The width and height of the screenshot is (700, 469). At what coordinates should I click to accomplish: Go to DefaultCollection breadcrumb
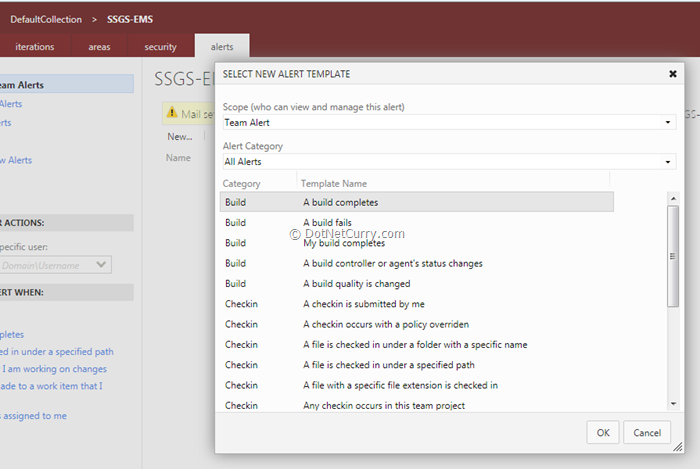click(x=46, y=19)
